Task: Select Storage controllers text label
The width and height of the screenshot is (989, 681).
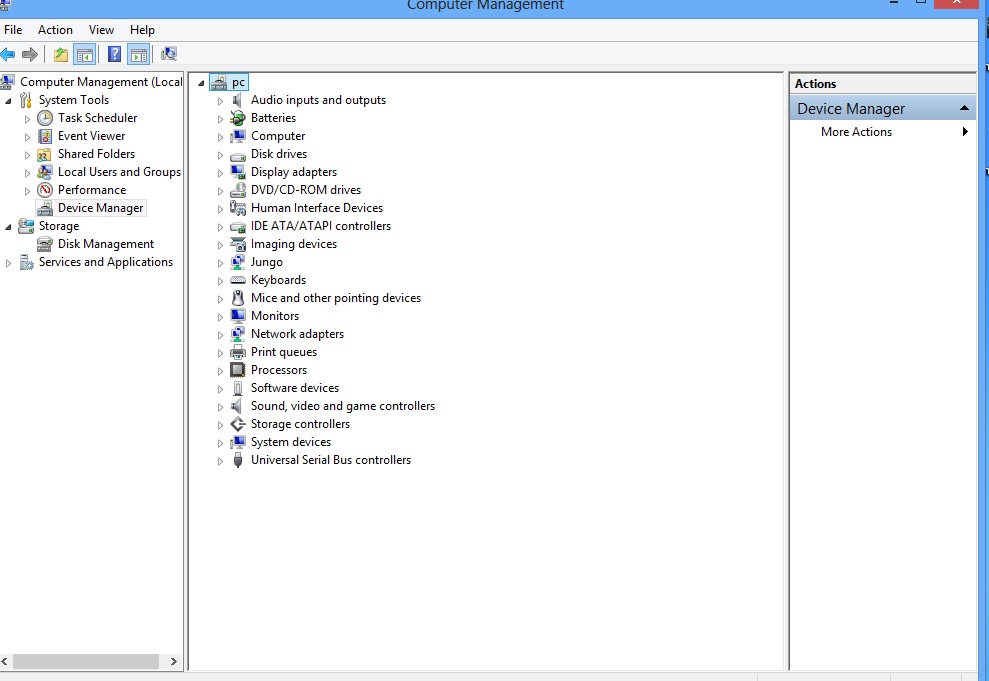Action: [300, 424]
